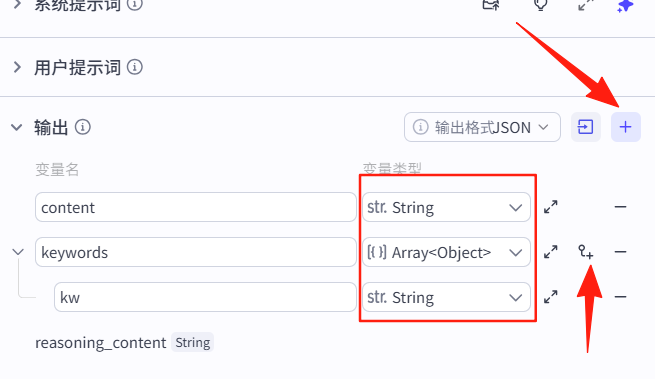The width and height of the screenshot is (655, 379).
Task: Collapse the keywords child variables
Action: pyautogui.click(x=18, y=252)
